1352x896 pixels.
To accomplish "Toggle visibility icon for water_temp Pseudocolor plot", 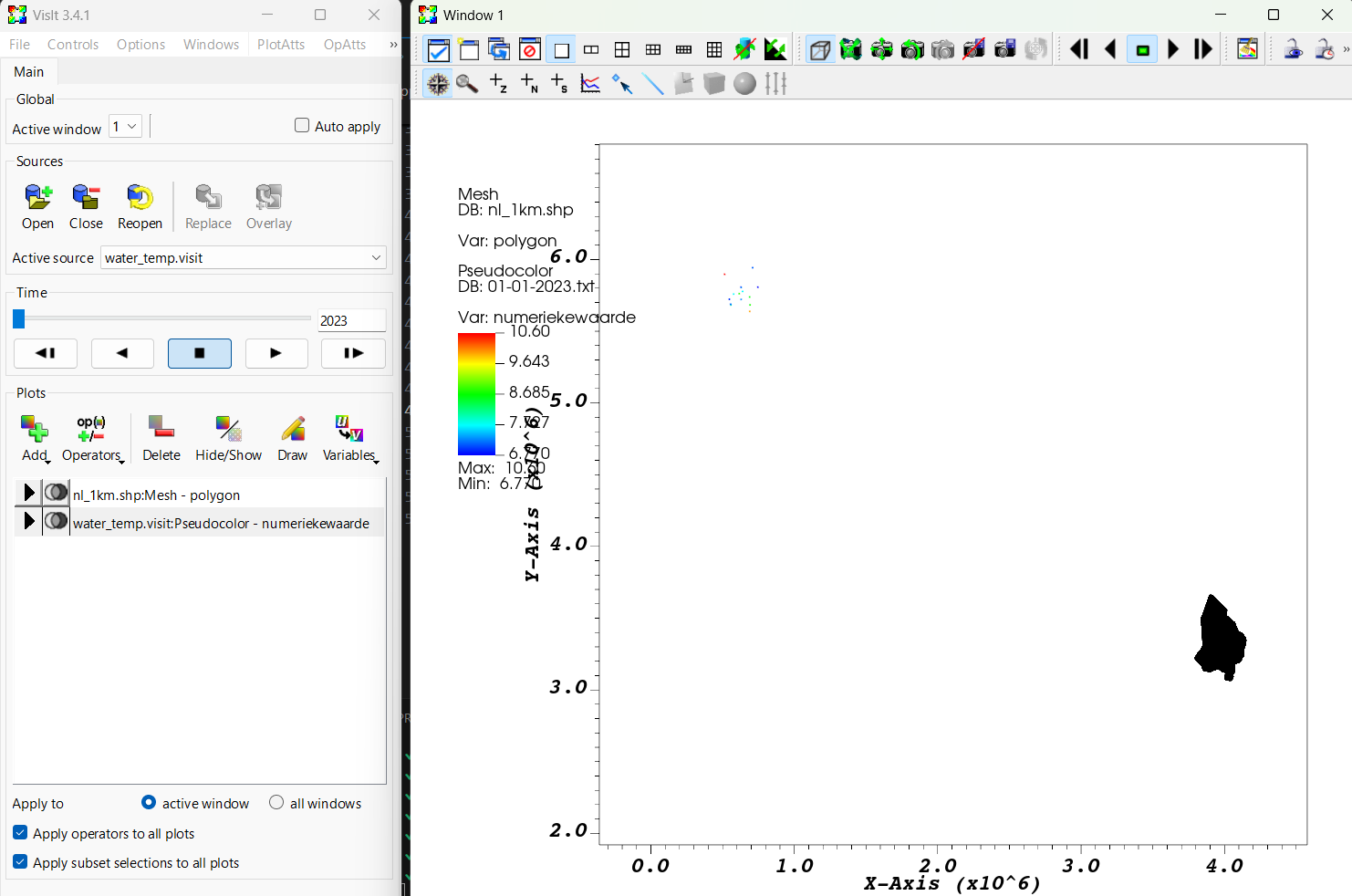I will click(x=56, y=521).
